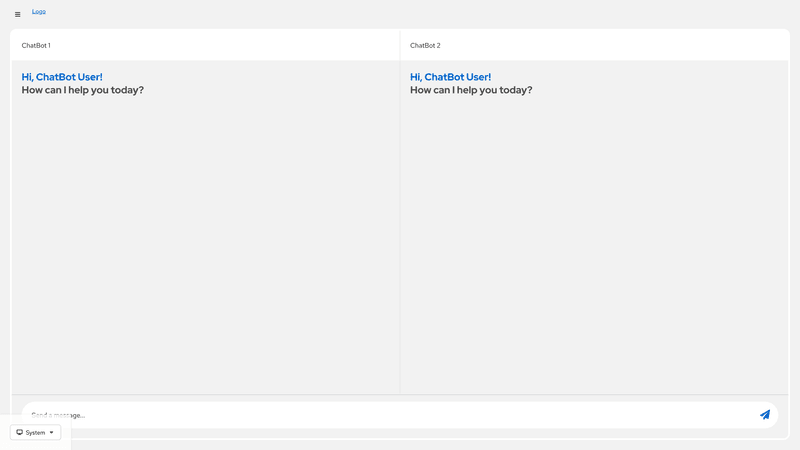
Task: Open the hamburger navigation menu
Action: pyautogui.click(x=17, y=15)
